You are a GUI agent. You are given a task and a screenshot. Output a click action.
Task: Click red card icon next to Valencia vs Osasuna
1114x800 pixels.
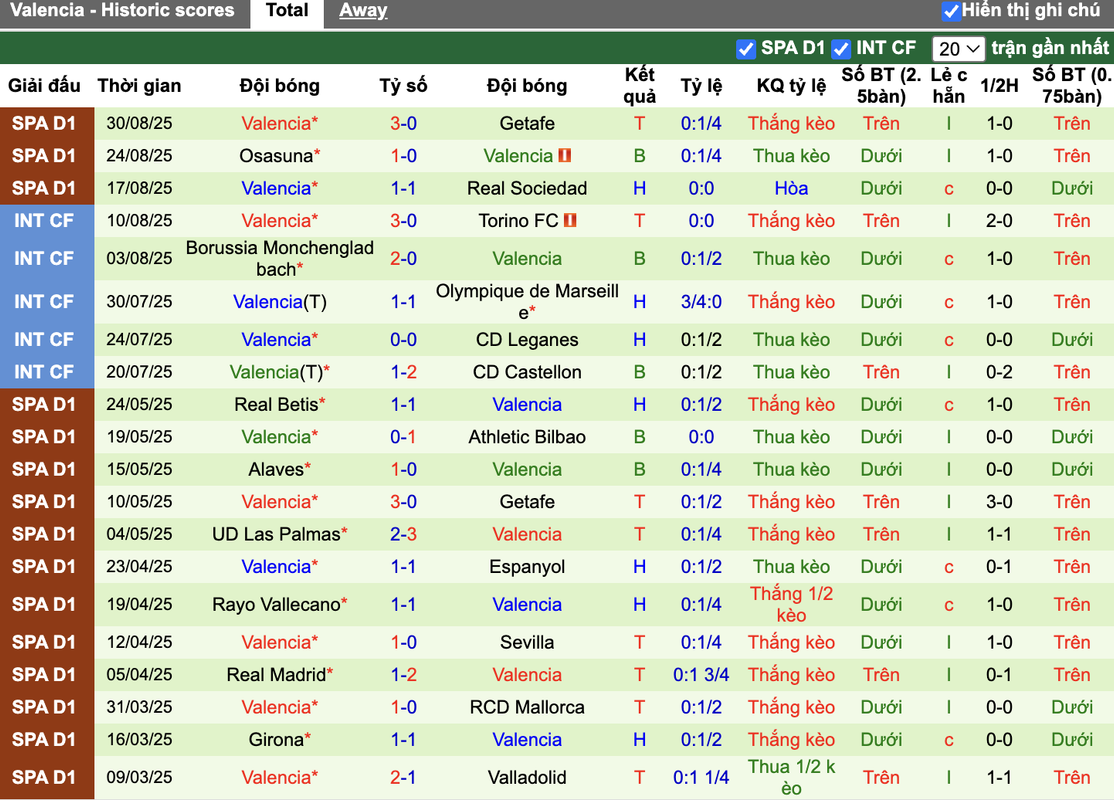[x=565, y=156]
